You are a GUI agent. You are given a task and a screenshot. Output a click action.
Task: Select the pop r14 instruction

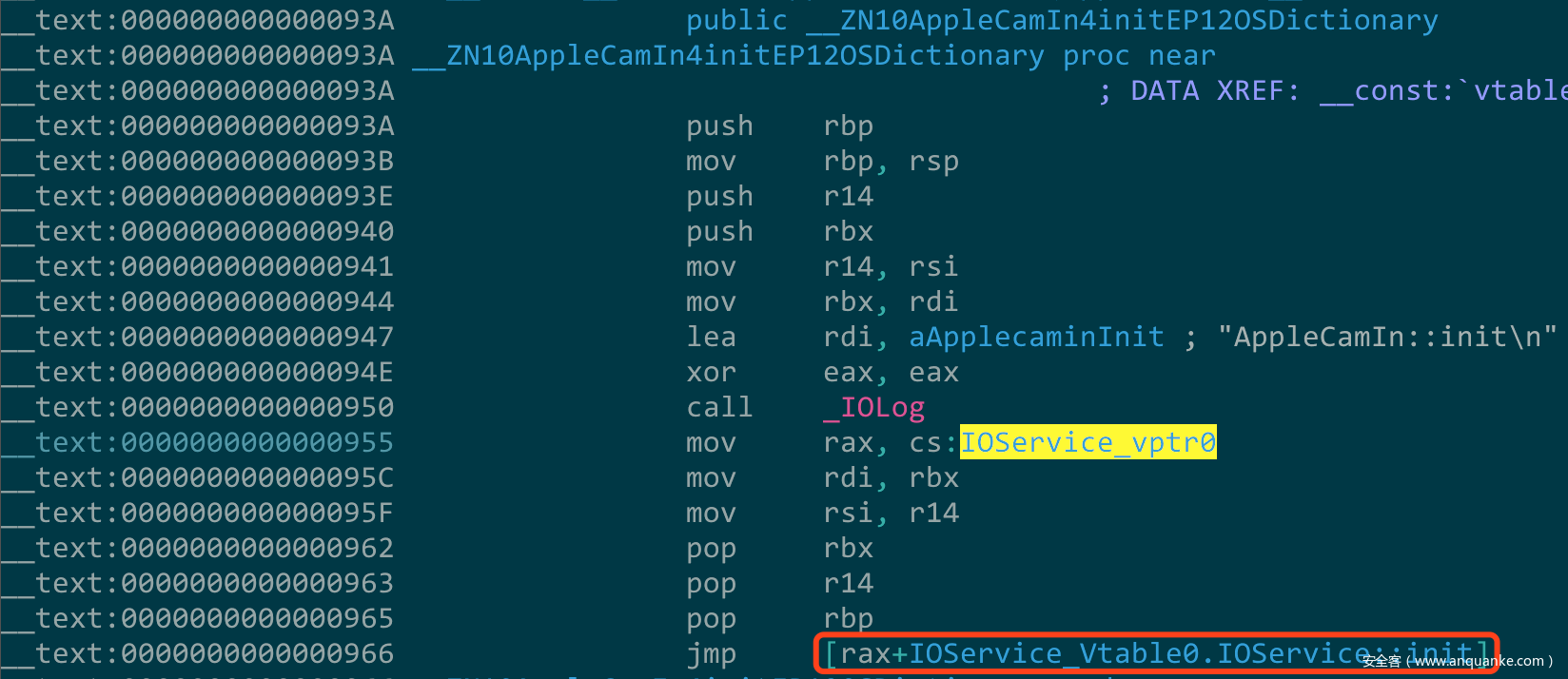[x=779, y=583]
